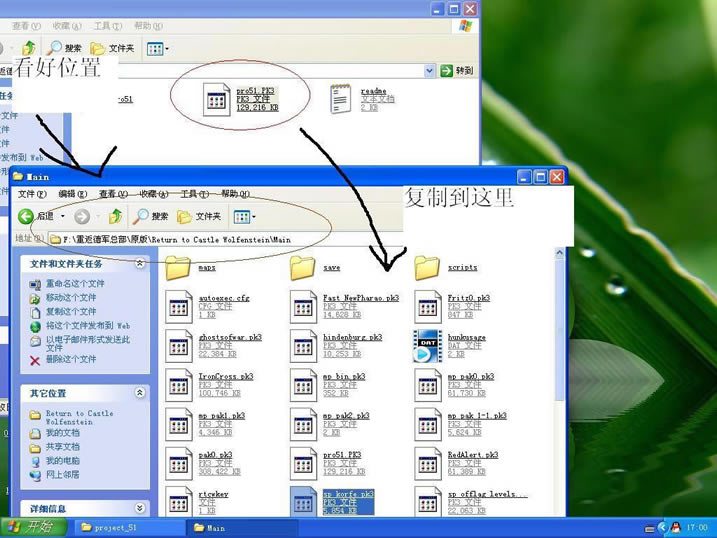Toggle Folders pane in Main window toolbar
This screenshot has height=538, width=717.
click(x=199, y=216)
